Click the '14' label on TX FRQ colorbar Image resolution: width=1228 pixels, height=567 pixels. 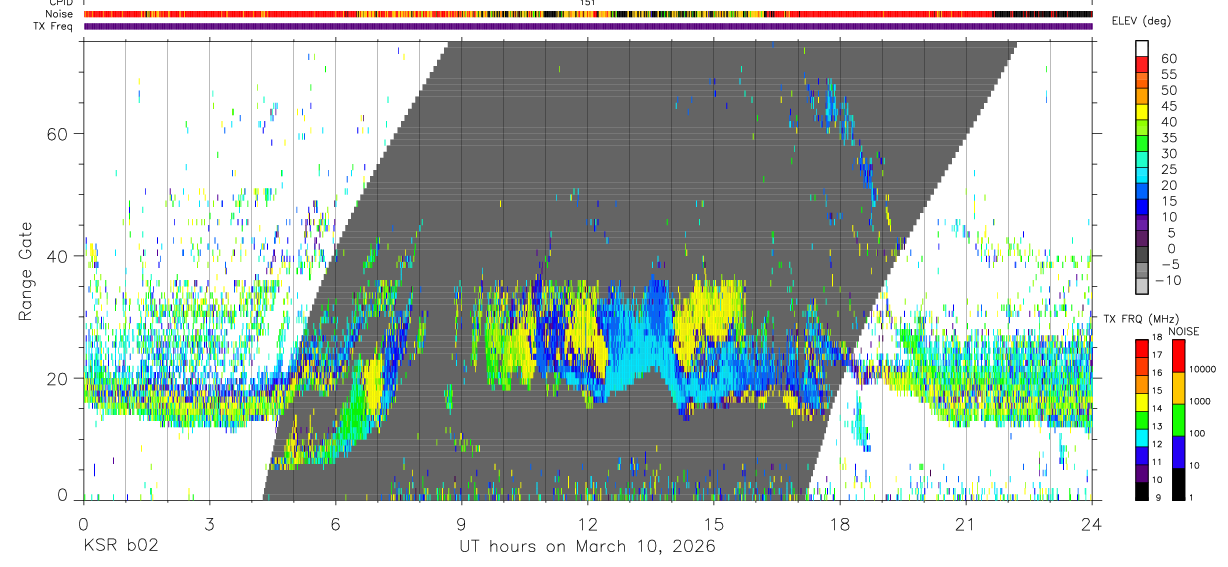tap(1159, 409)
